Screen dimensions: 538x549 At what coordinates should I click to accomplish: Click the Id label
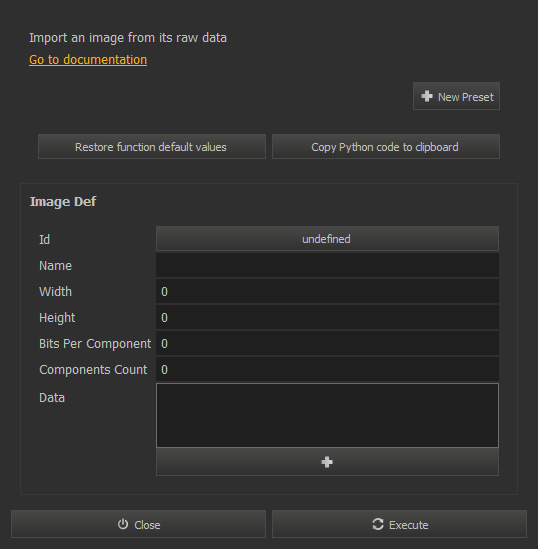[44, 239]
